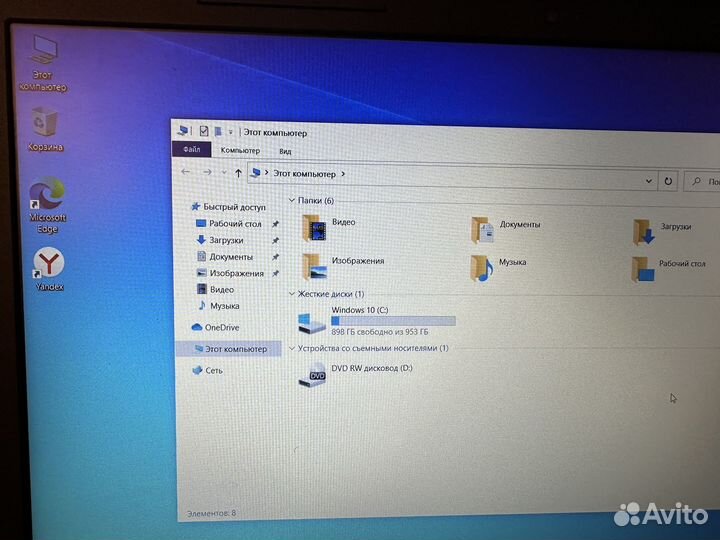Click the 'Элементов: 8' status bar text
This screenshot has height=540, width=720.
[x=211, y=513]
